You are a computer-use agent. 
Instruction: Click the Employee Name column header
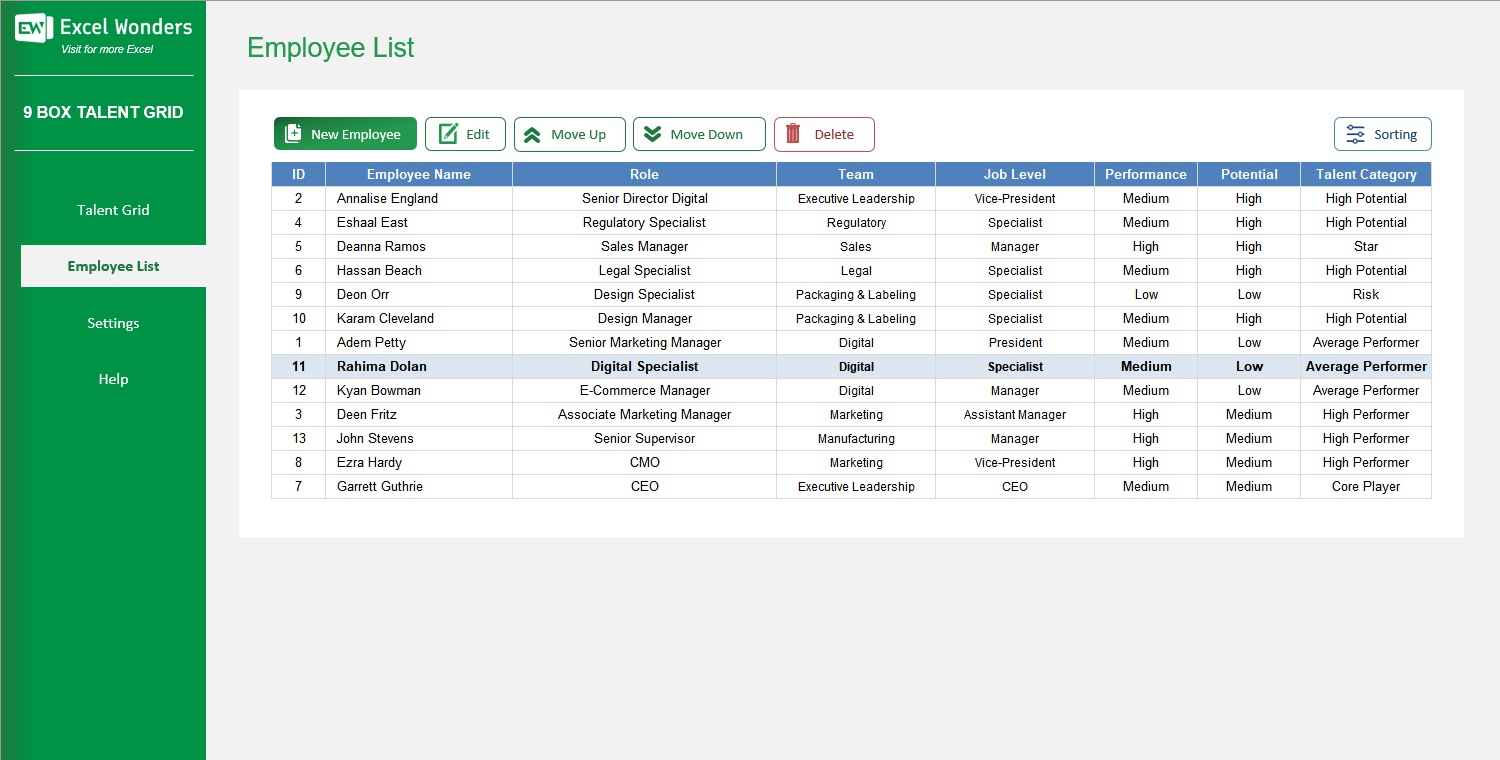[419, 173]
